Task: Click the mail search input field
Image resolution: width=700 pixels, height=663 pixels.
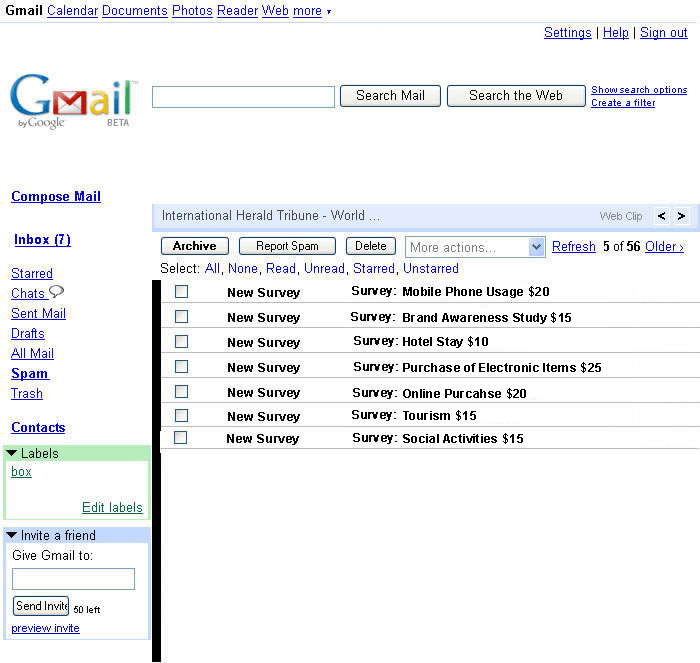Action: [243, 97]
